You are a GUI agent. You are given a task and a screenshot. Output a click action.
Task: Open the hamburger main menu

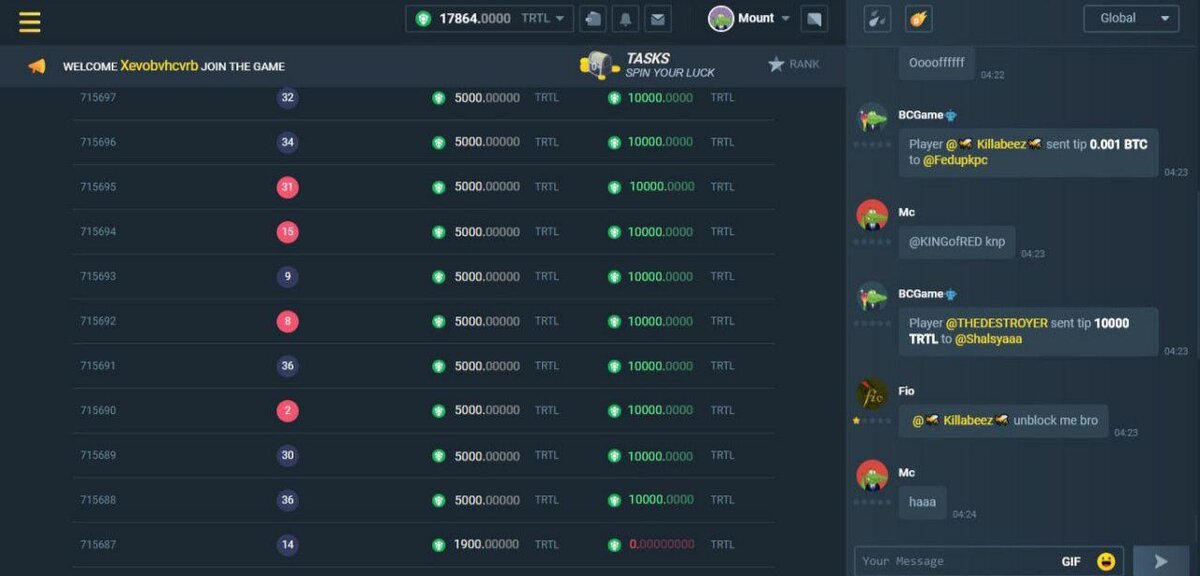[30, 21]
